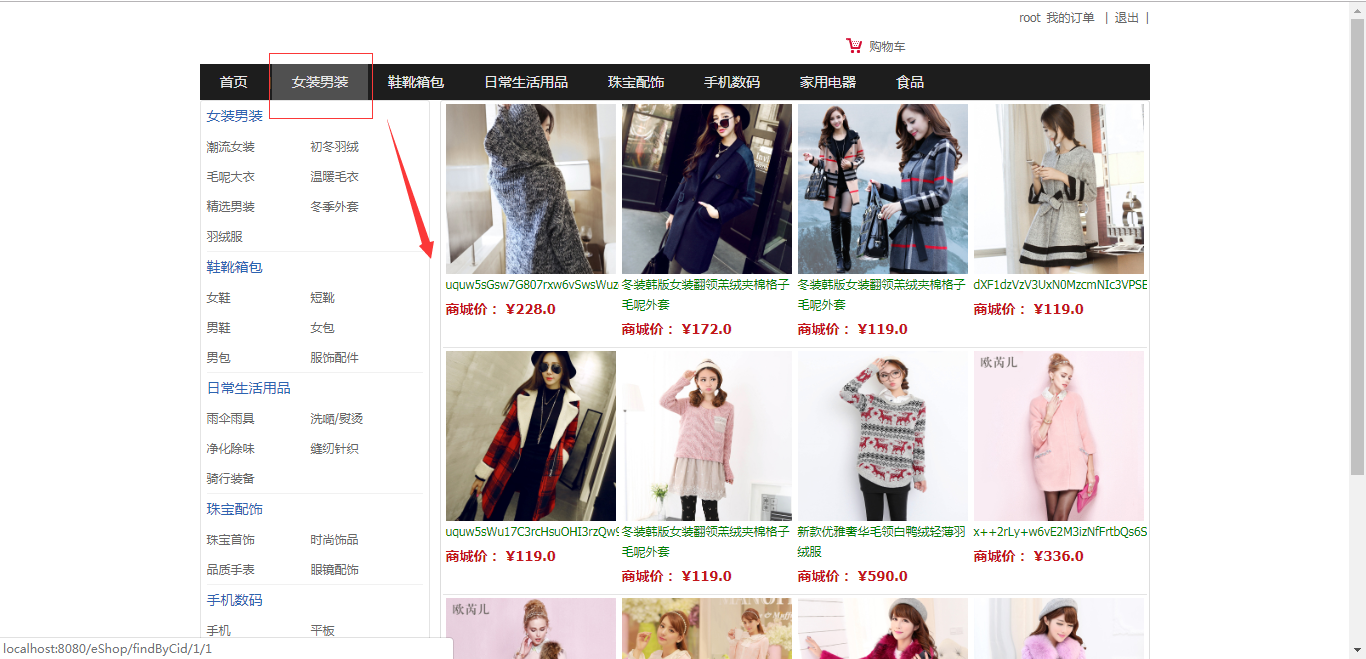Open the 骑行装备 subcategory
The height and width of the screenshot is (659, 1366).
click(x=231, y=479)
